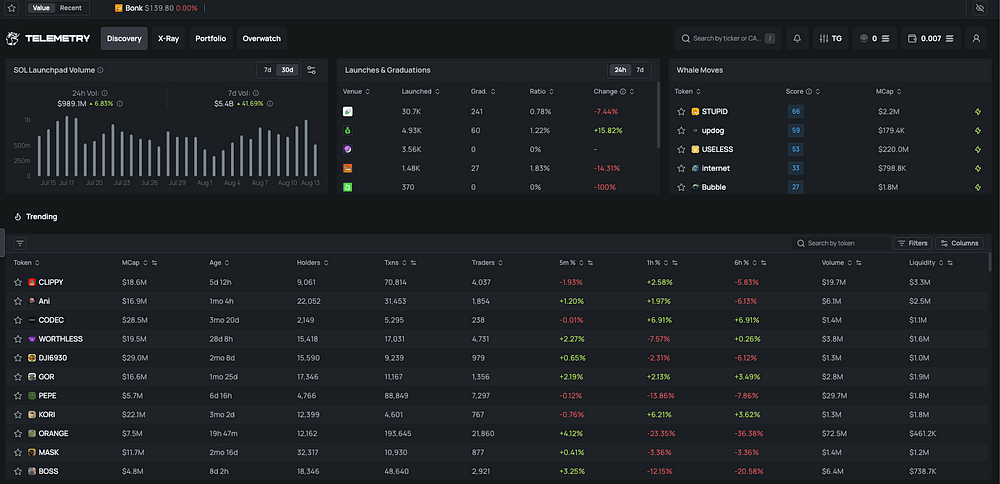This screenshot has height=484, width=1000.
Task: Open the SOL Launchpad Volume settings sliders icon
Action: [311, 70]
